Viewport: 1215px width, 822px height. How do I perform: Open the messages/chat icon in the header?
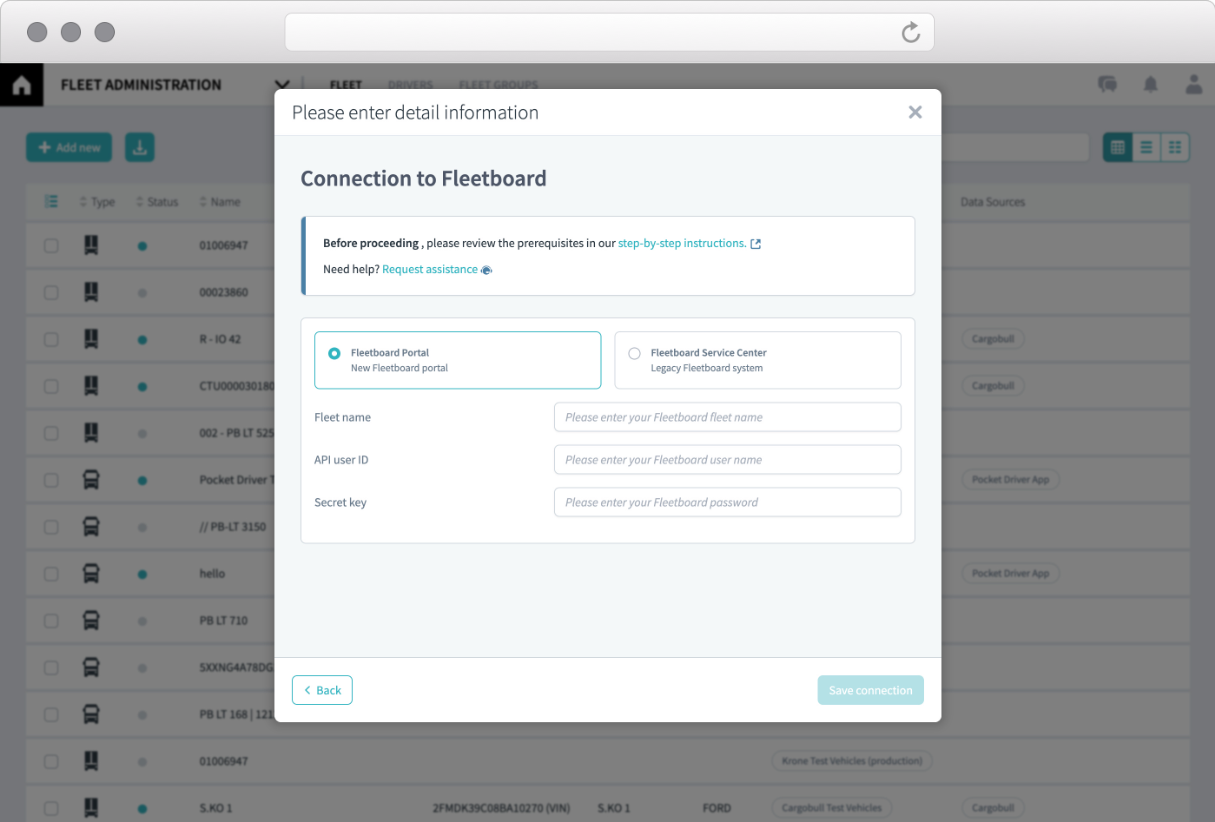1107,85
